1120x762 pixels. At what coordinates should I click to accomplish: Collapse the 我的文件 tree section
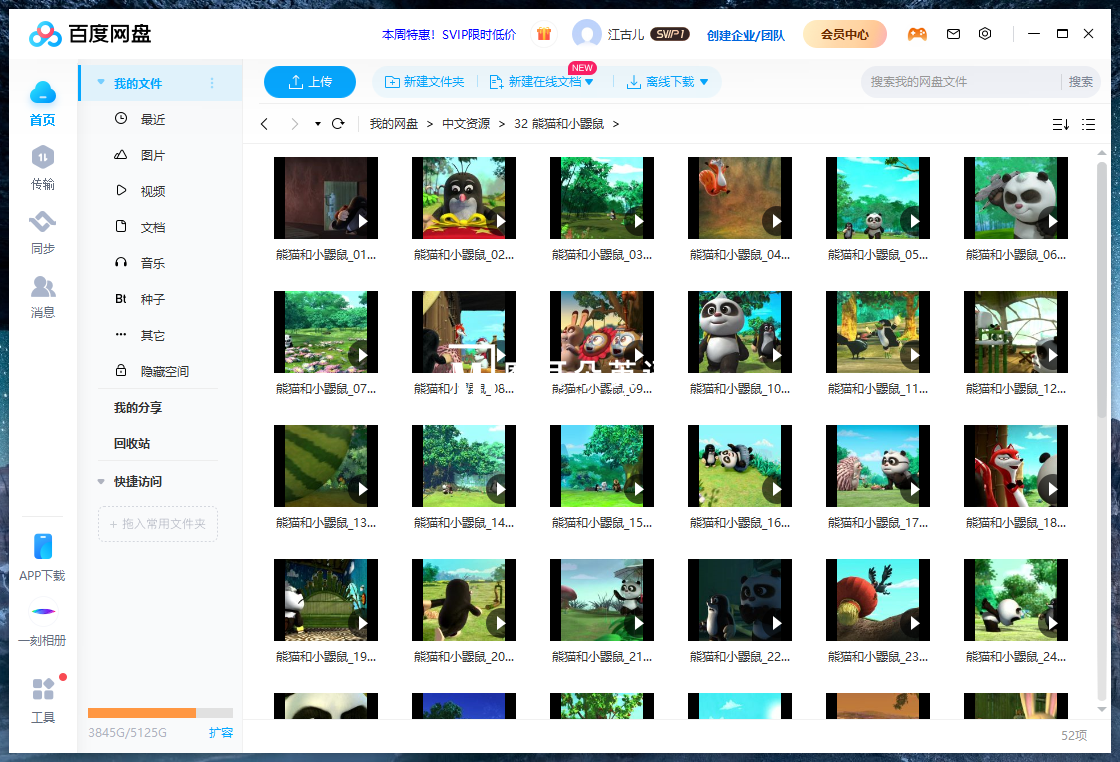pos(101,83)
